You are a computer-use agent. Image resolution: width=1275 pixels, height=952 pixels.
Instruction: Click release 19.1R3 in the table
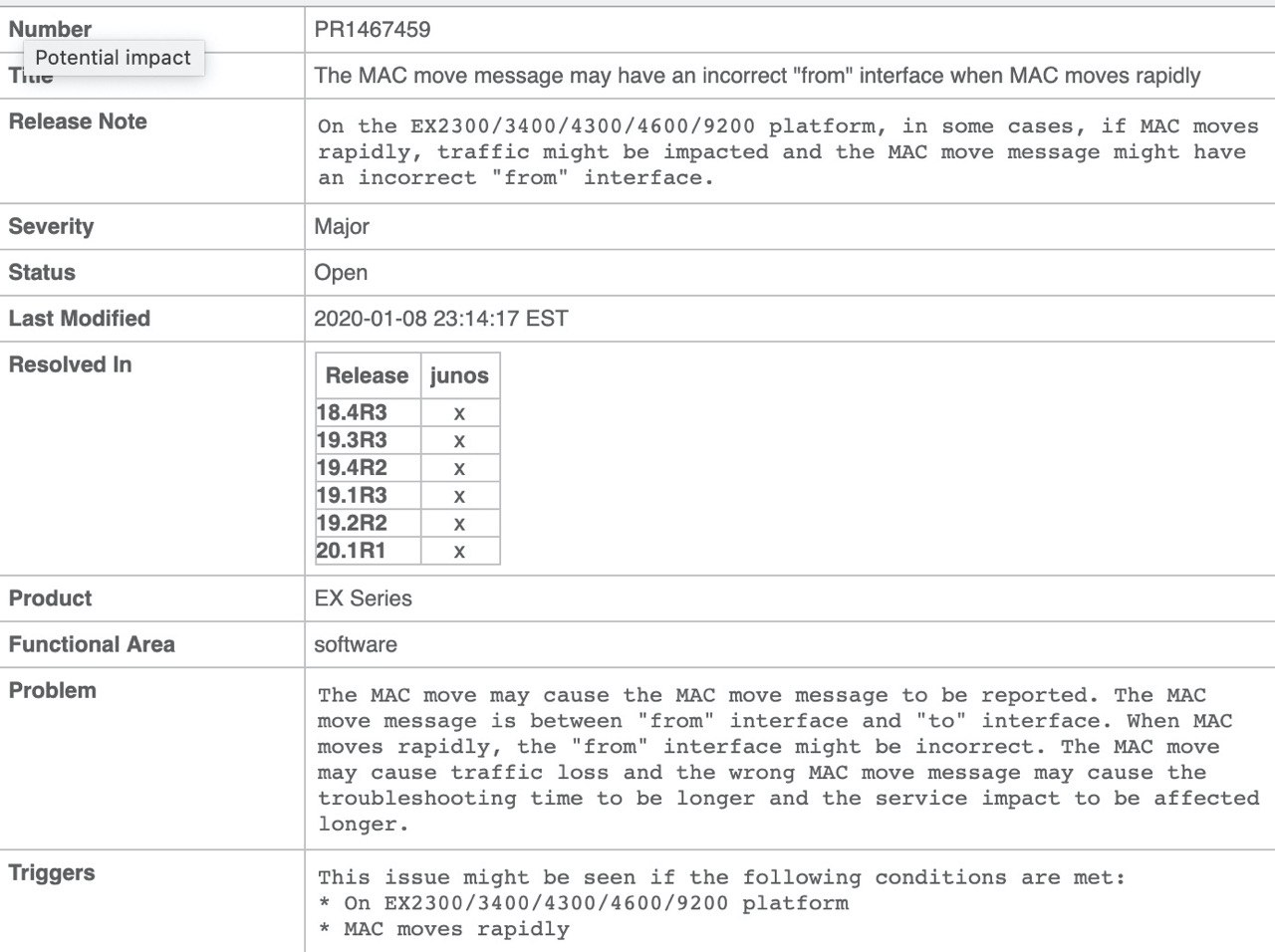click(352, 495)
